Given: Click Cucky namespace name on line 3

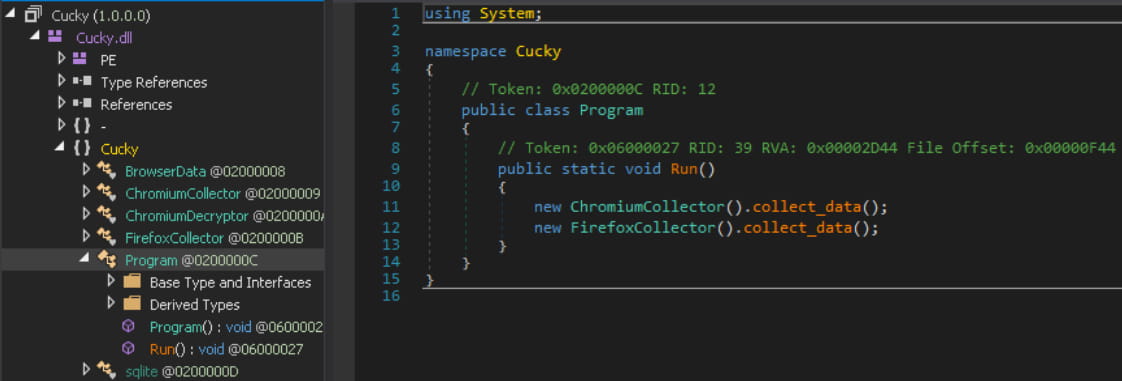Looking at the screenshot, I should [x=538, y=52].
